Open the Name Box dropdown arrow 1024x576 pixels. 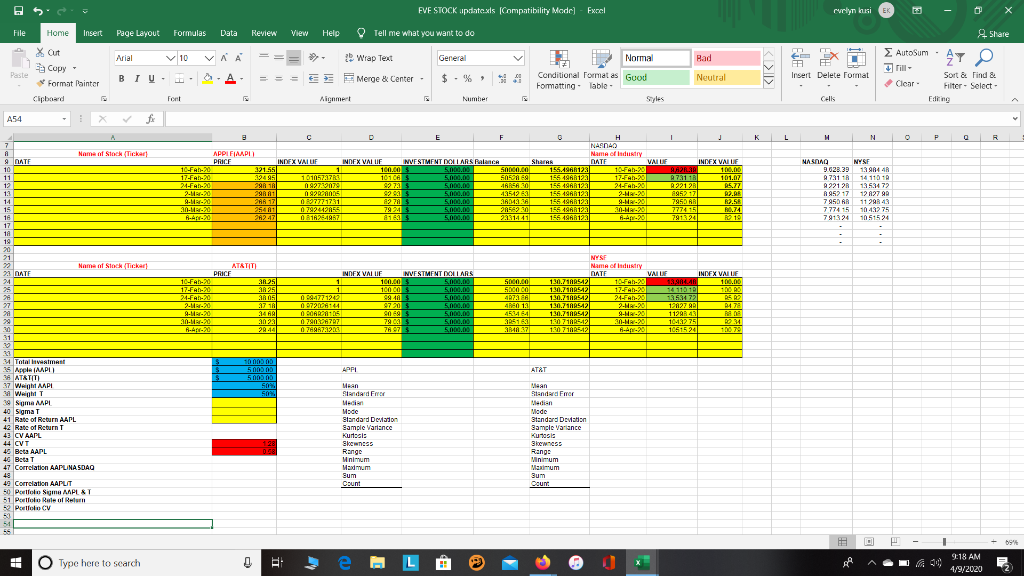click(64, 119)
